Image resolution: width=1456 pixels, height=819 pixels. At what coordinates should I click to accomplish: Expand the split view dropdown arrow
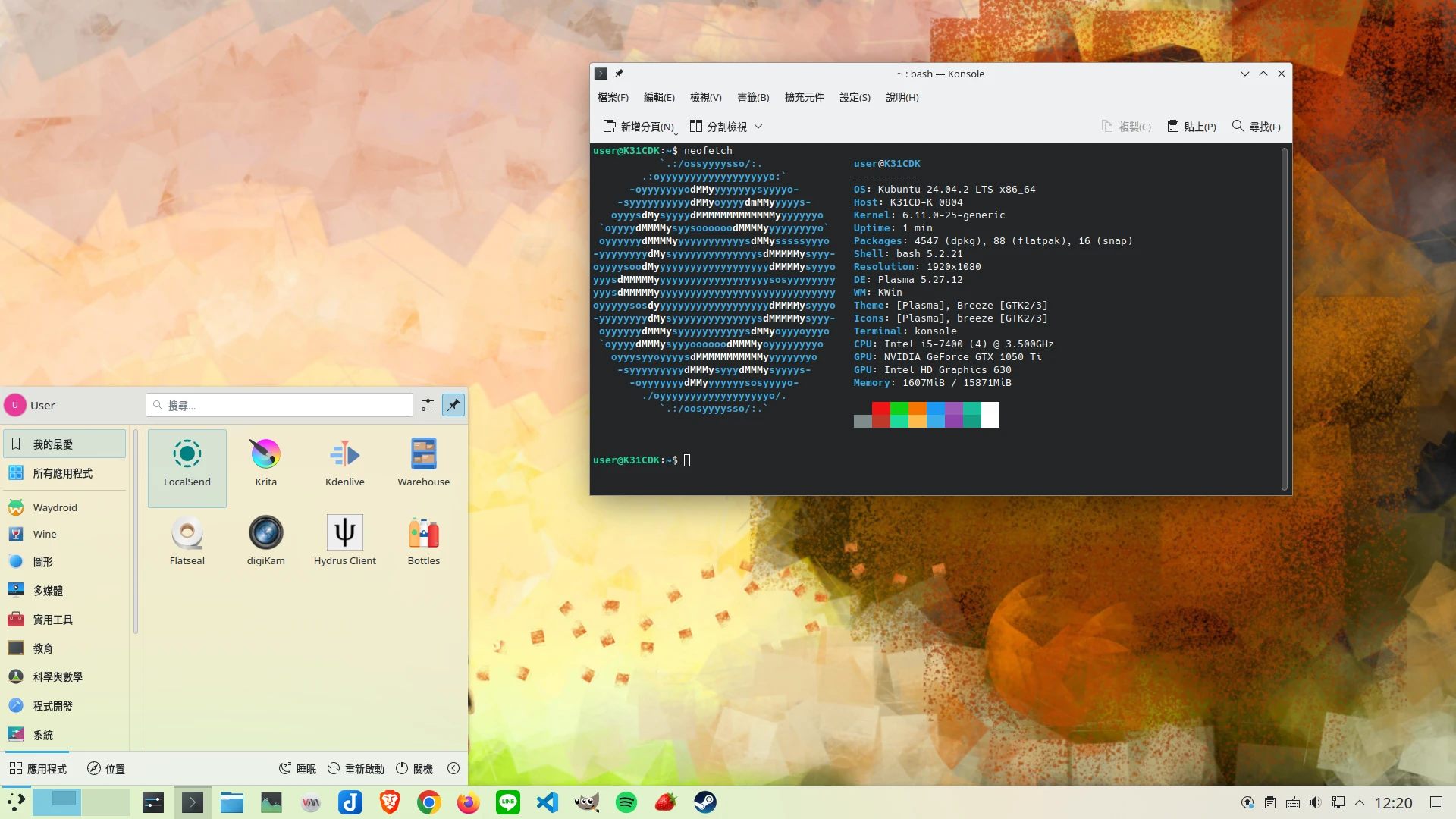(x=758, y=127)
